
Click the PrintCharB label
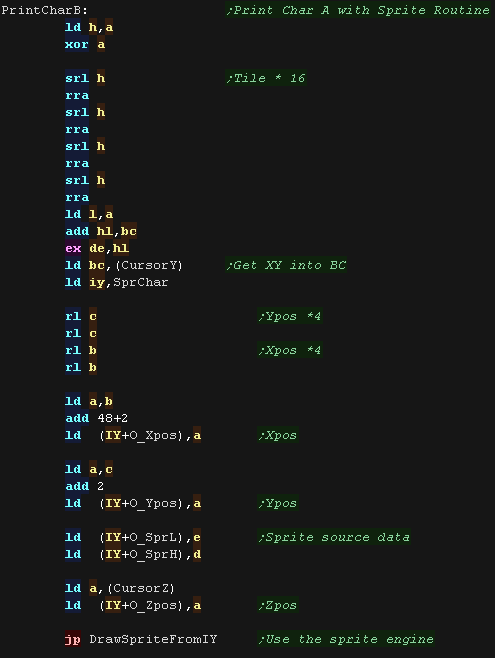[44, 10]
